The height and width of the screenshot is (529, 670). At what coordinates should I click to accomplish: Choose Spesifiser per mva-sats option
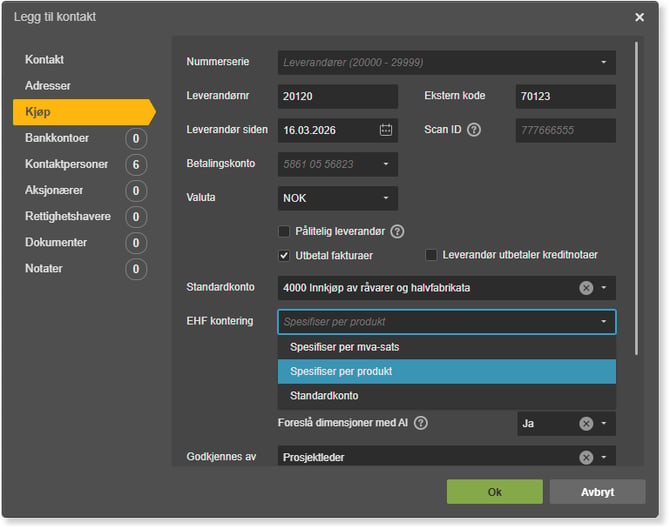point(447,347)
